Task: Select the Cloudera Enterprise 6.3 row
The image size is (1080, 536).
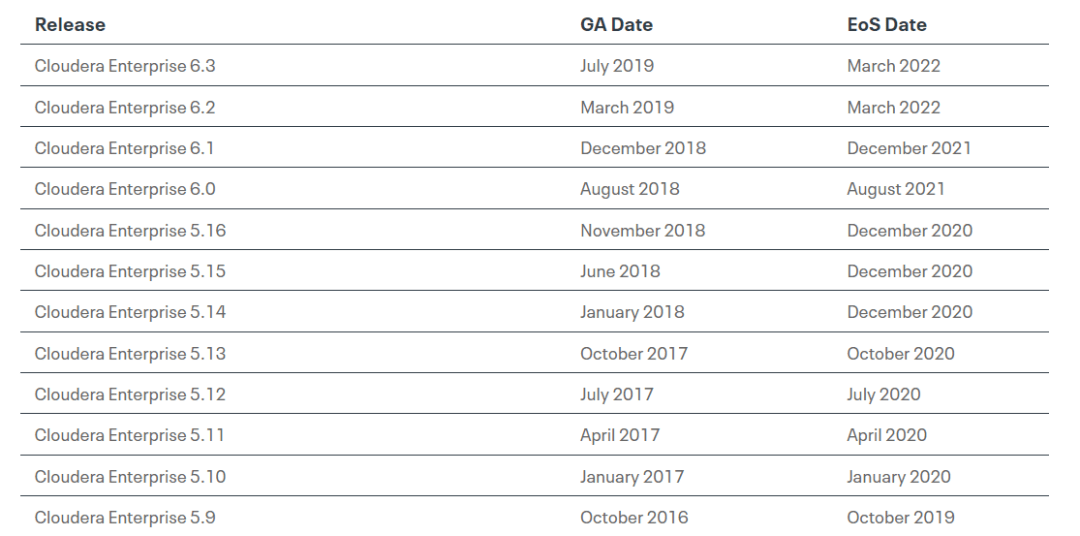Action: pyautogui.click(x=534, y=65)
